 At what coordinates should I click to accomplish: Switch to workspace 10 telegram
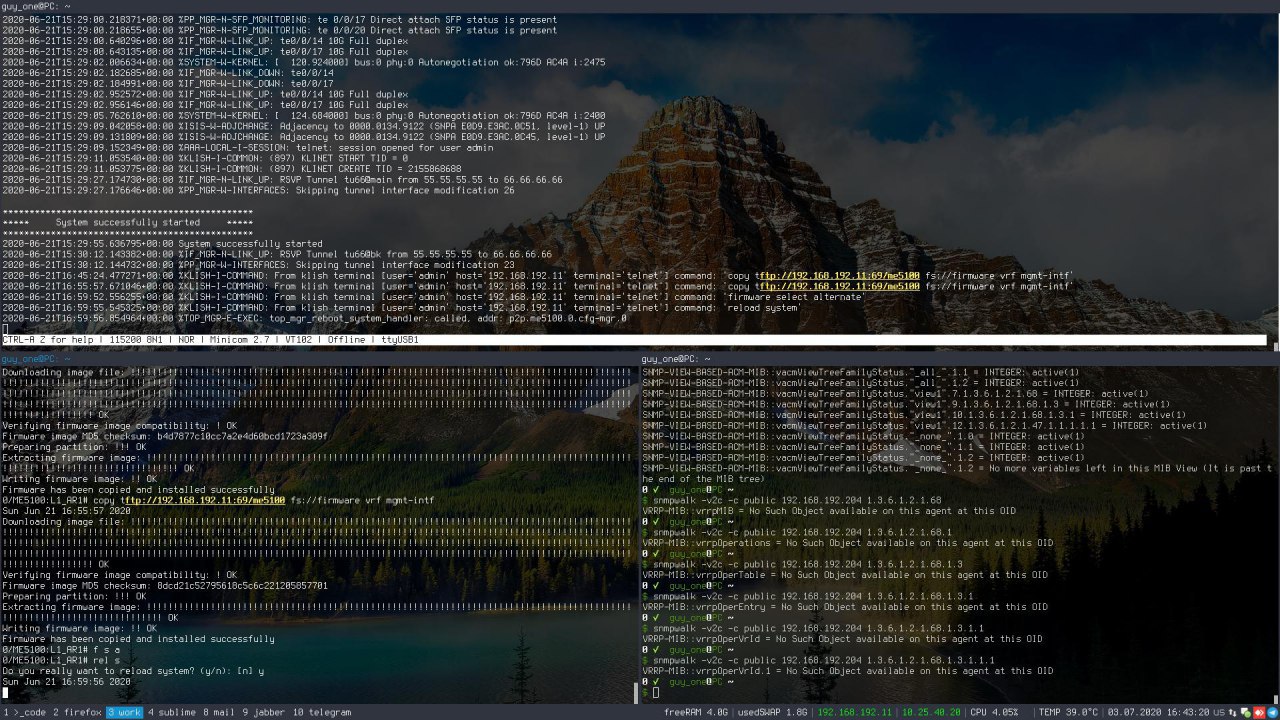321,712
